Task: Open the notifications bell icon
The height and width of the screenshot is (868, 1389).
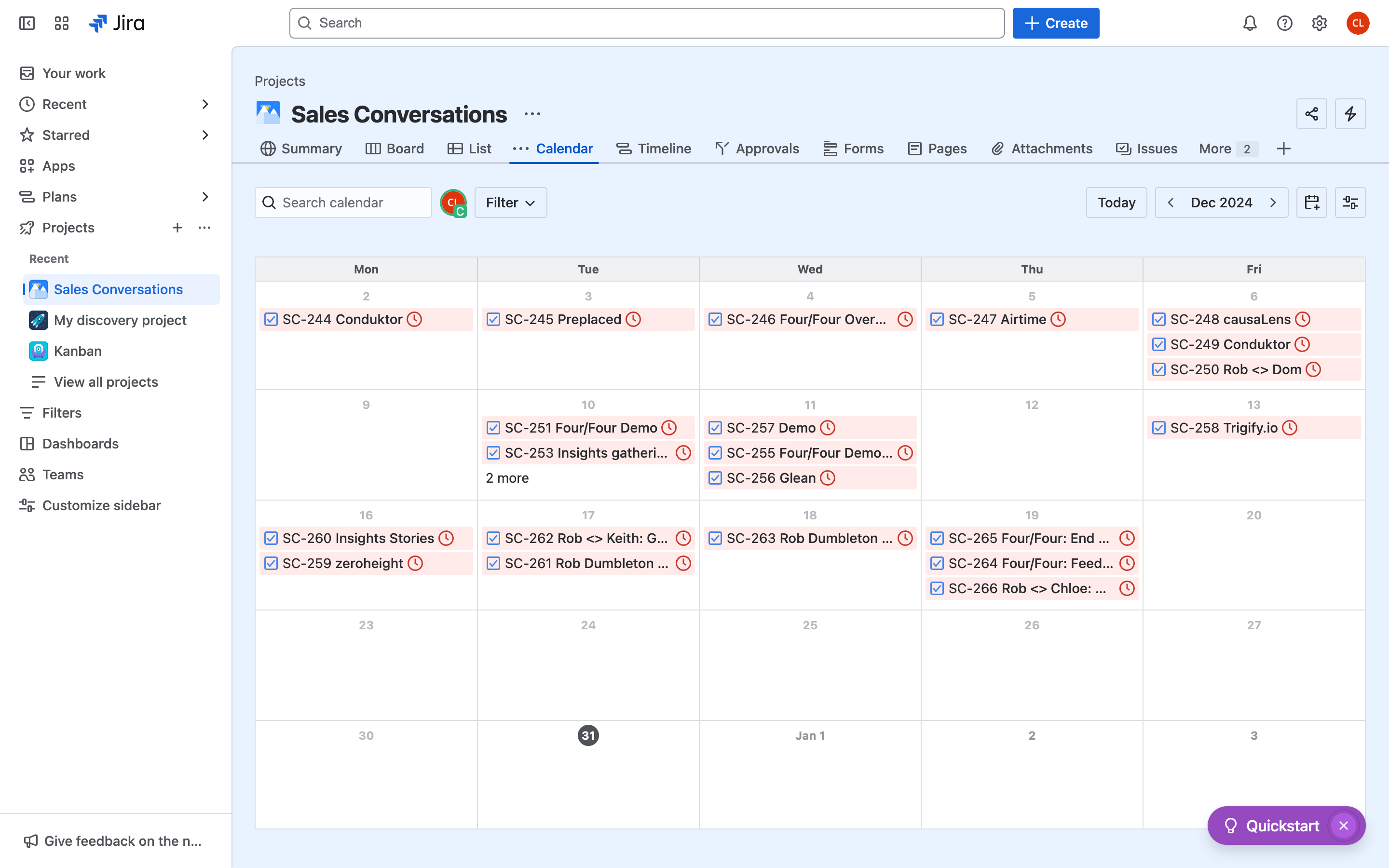Action: (x=1250, y=23)
